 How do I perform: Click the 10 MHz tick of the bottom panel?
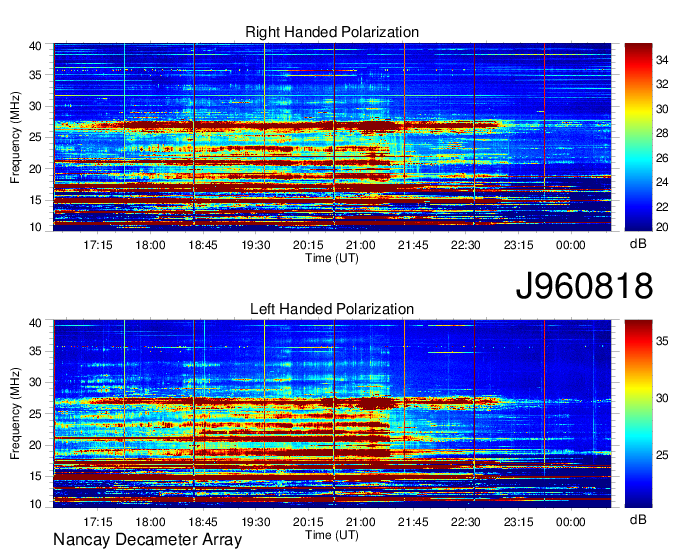(35, 504)
